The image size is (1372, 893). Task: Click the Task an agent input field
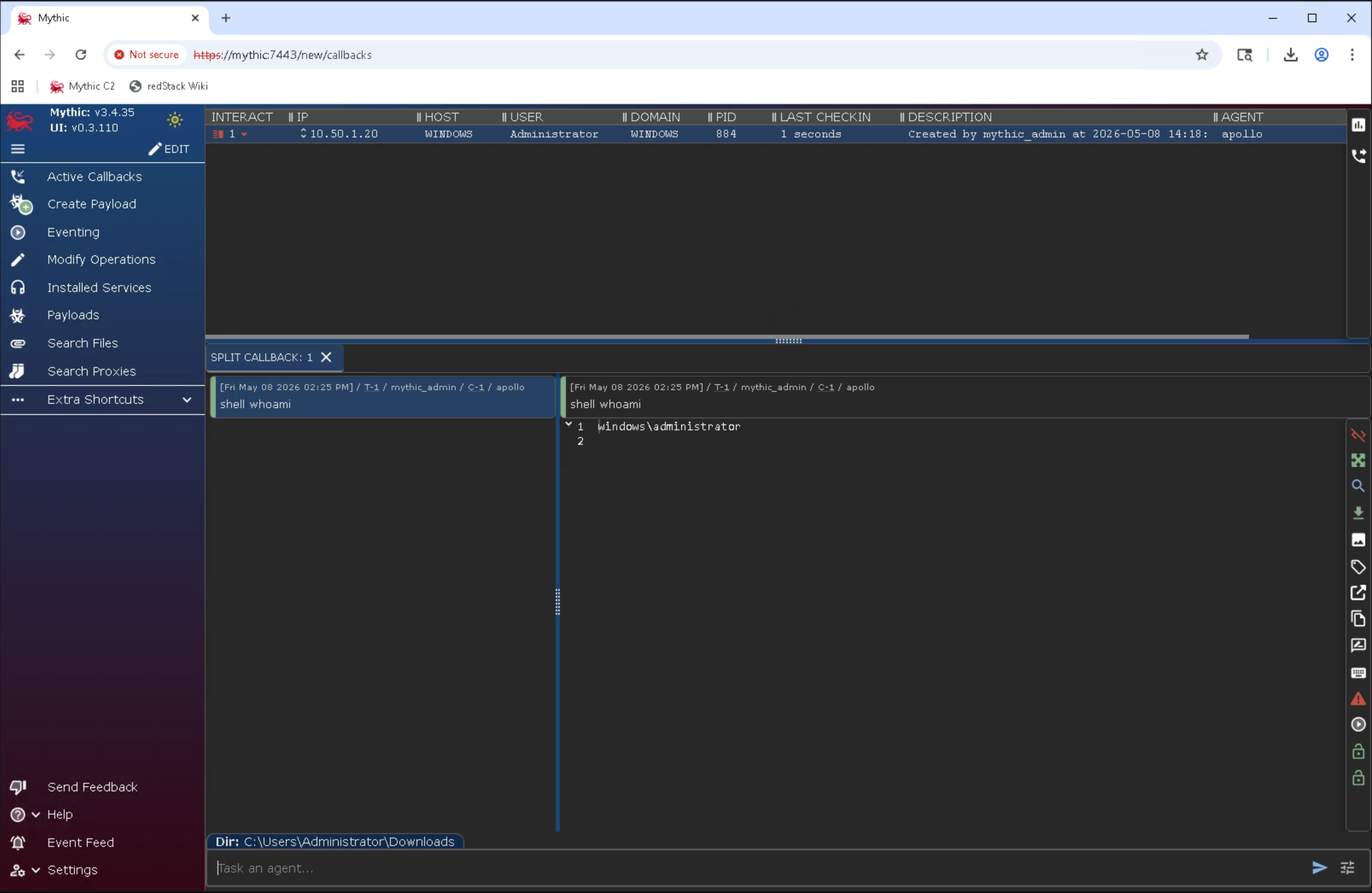coord(755,868)
